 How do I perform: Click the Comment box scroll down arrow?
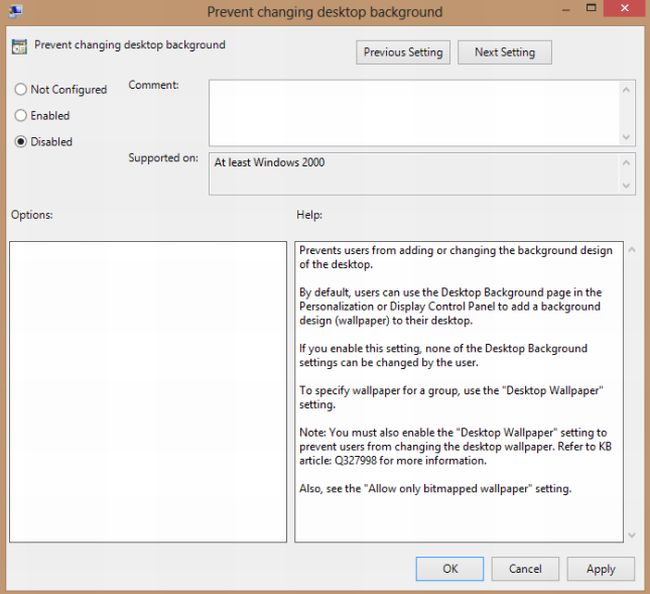(x=626, y=137)
